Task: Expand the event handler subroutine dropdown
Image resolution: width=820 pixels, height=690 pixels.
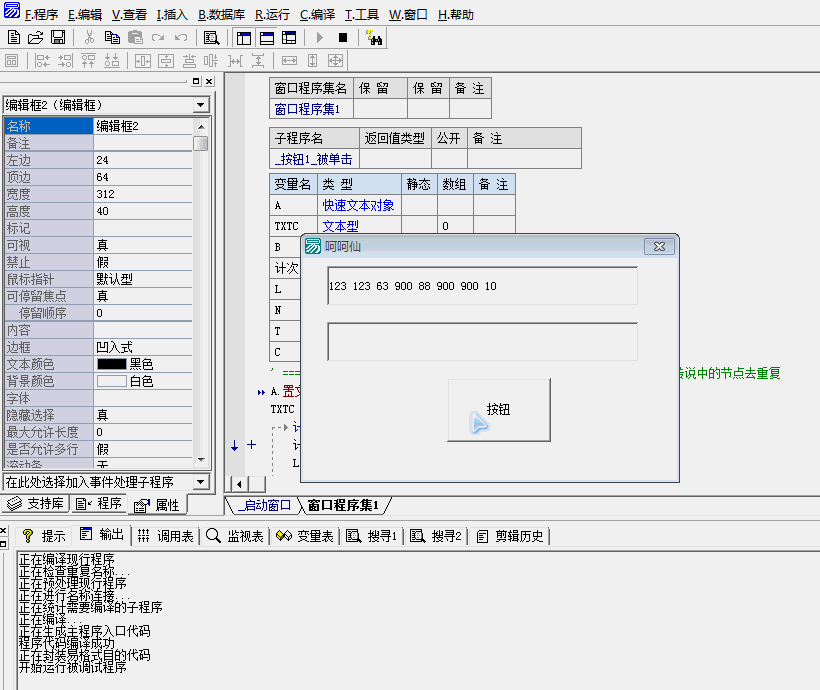Action: click(x=200, y=482)
